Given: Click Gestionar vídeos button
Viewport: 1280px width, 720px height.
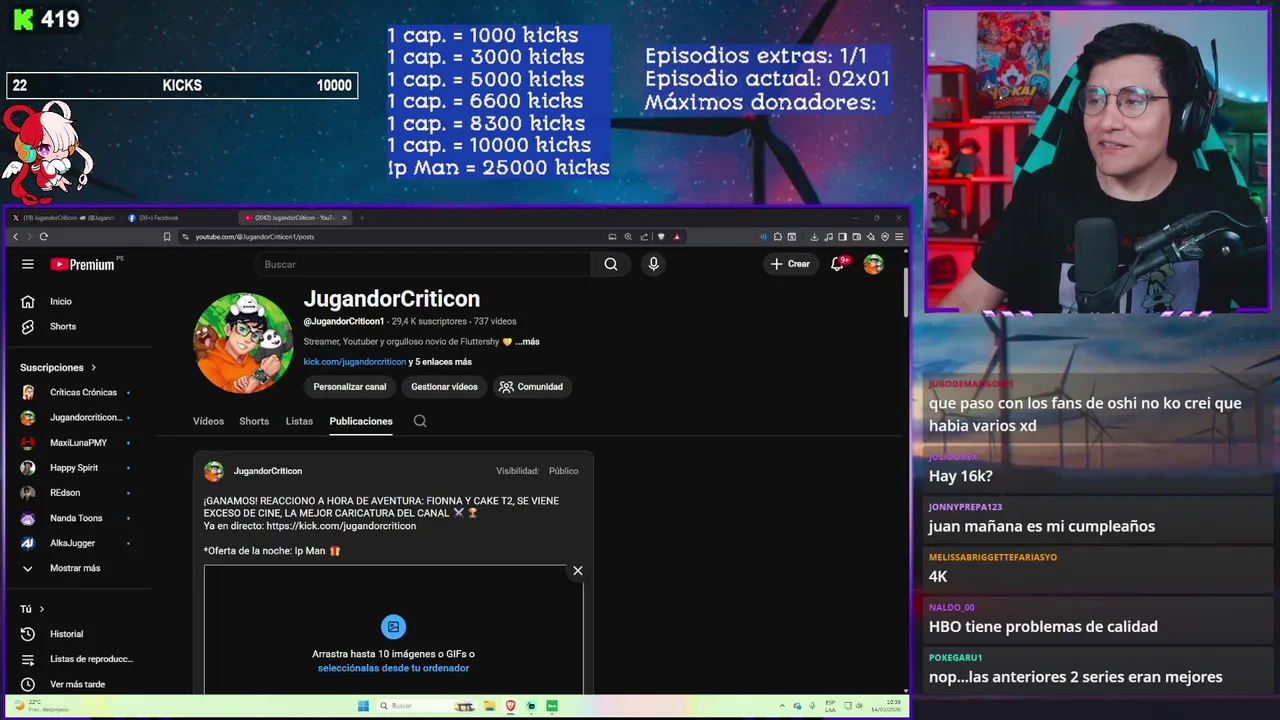Looking at the screenshot, I should tap(444, 387).
